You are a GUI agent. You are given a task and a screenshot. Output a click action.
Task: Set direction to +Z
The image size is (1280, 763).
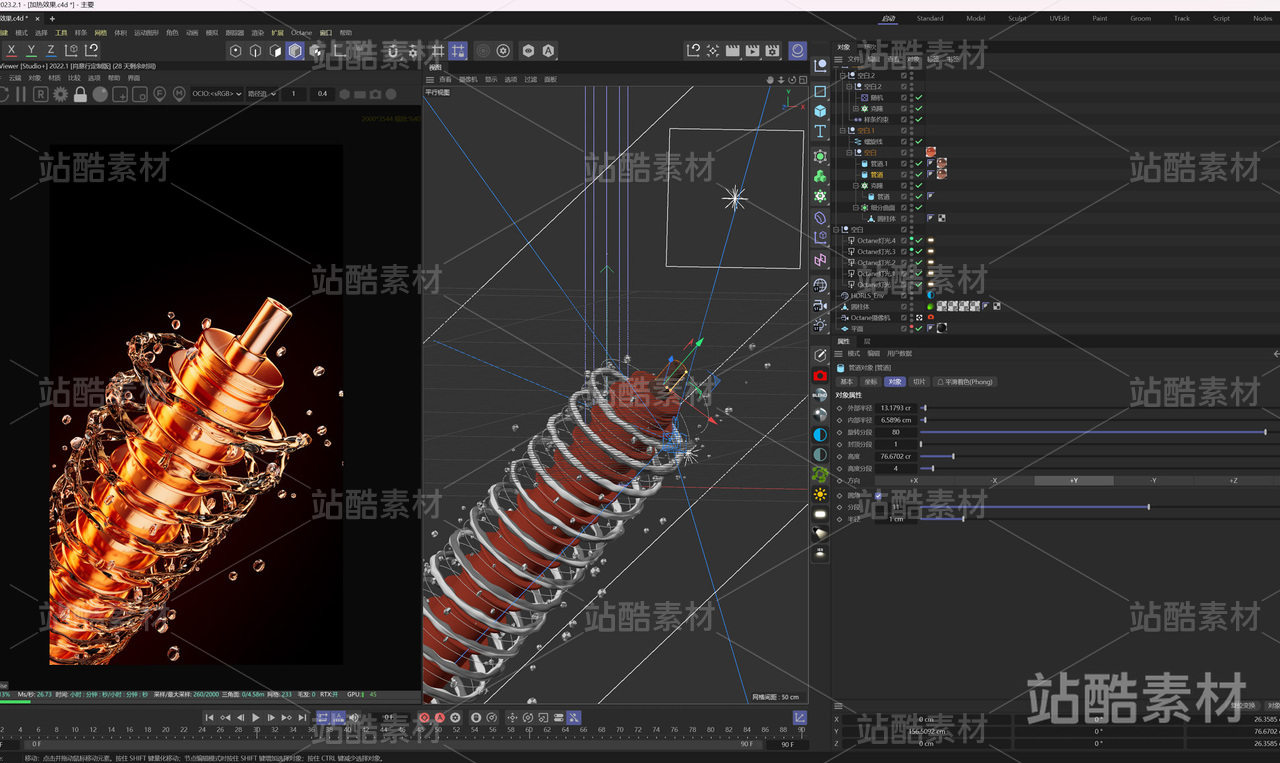click(1233, 481)
